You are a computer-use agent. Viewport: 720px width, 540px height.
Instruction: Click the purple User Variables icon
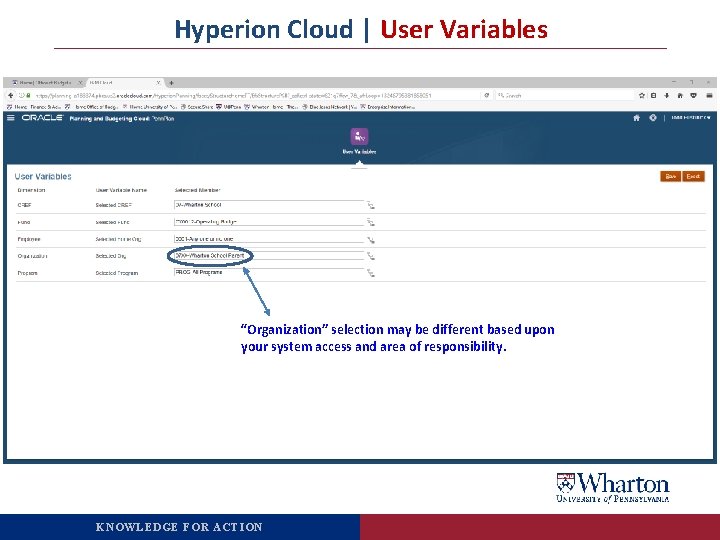click(359, 136)
